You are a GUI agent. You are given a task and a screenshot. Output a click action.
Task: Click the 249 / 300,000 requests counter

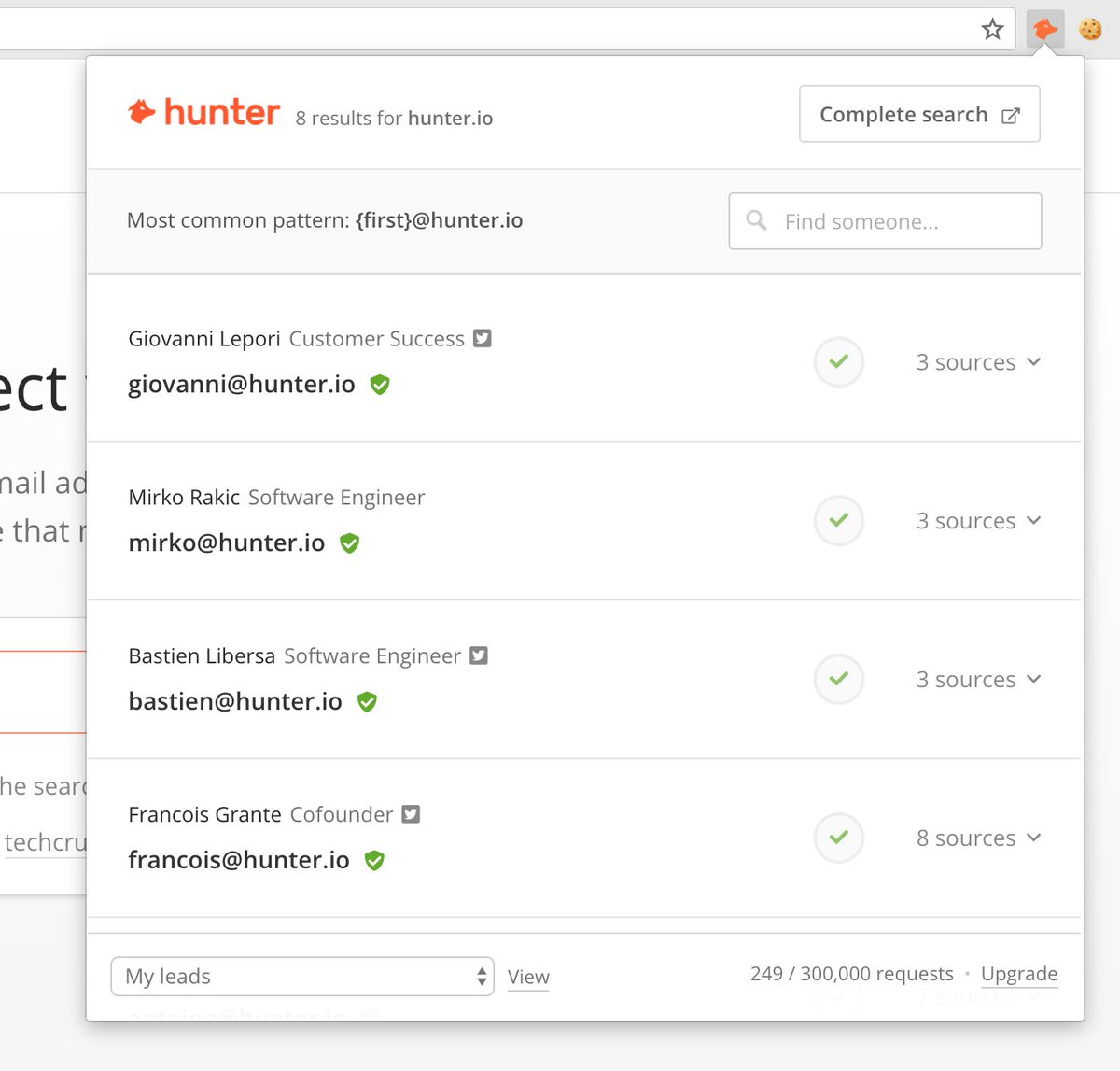click(x=852, y=974)
